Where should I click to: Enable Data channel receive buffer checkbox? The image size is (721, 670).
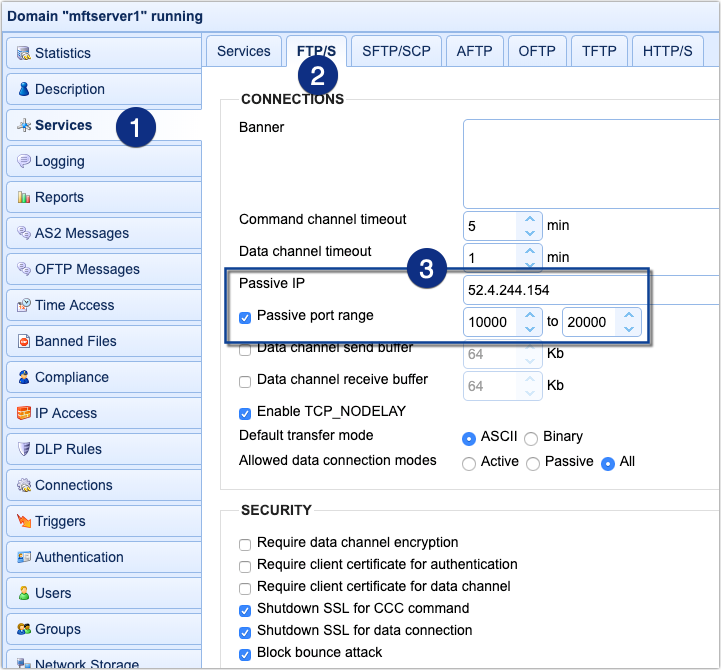[x=245, y=382]
